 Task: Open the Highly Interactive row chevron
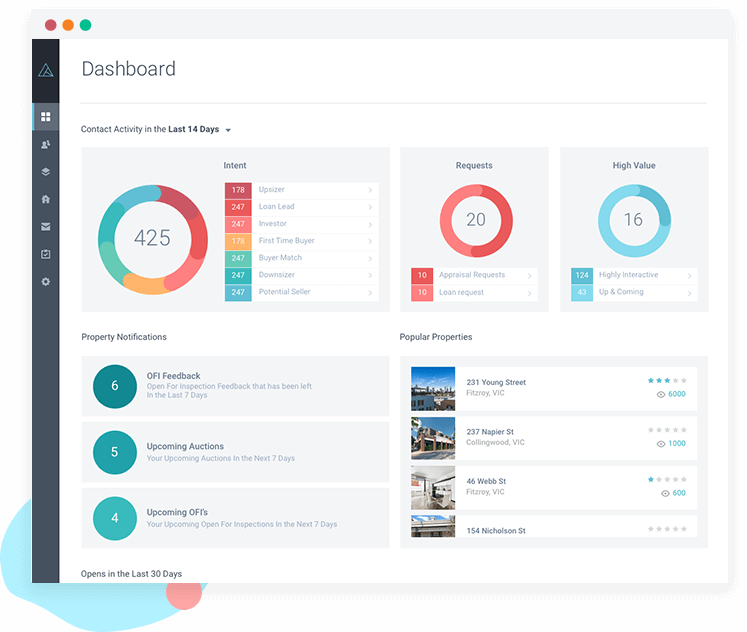(689, 276)
